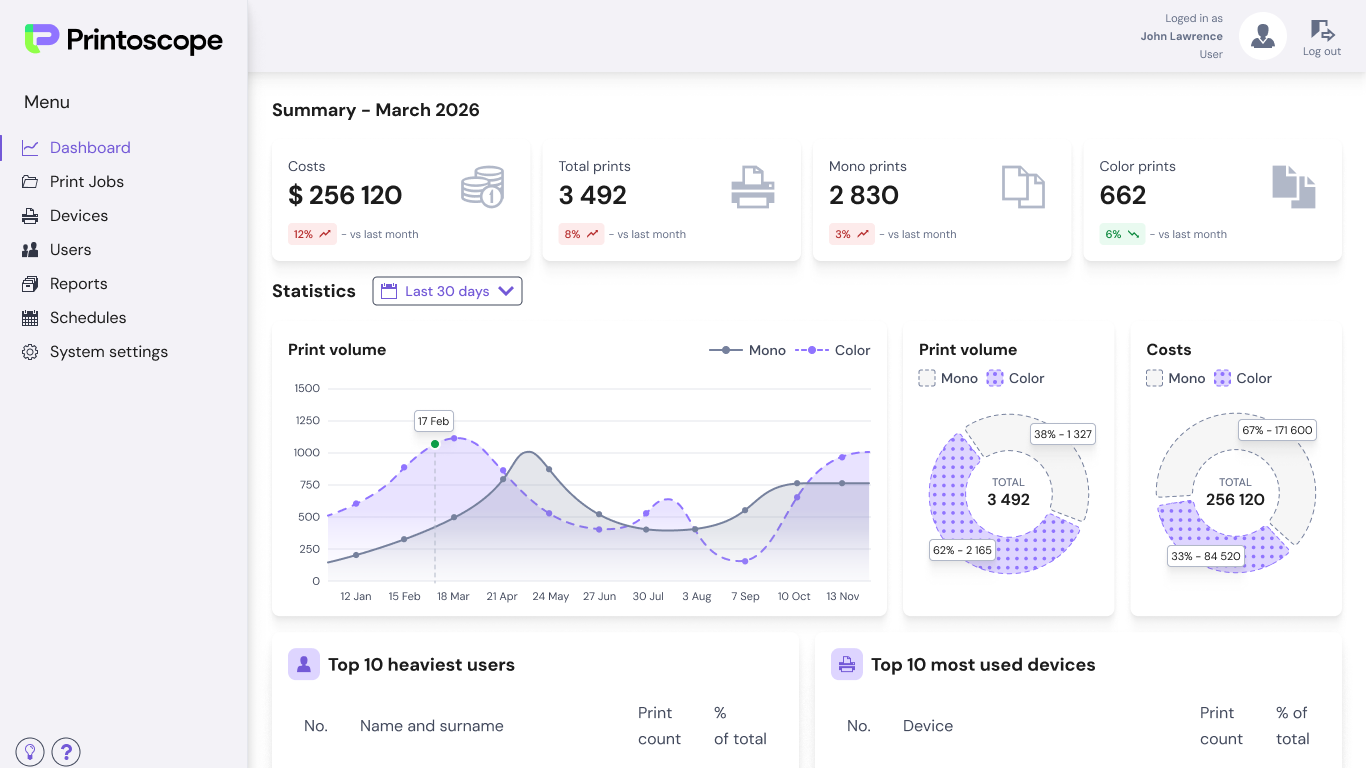This screenshot has width=1366, height=768.
Task: Open Print Jobs in the sidebar menu
Action: (x=86, y=181)
